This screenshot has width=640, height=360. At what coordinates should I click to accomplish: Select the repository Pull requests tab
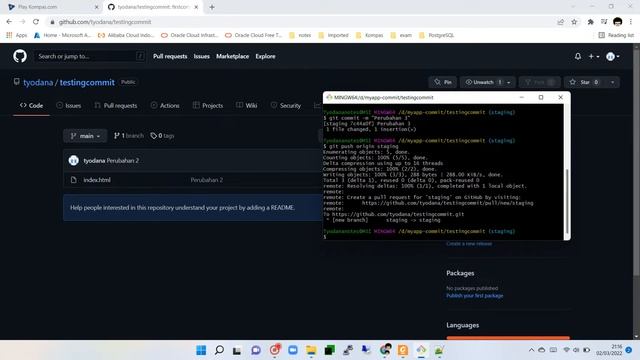point(116,105)
